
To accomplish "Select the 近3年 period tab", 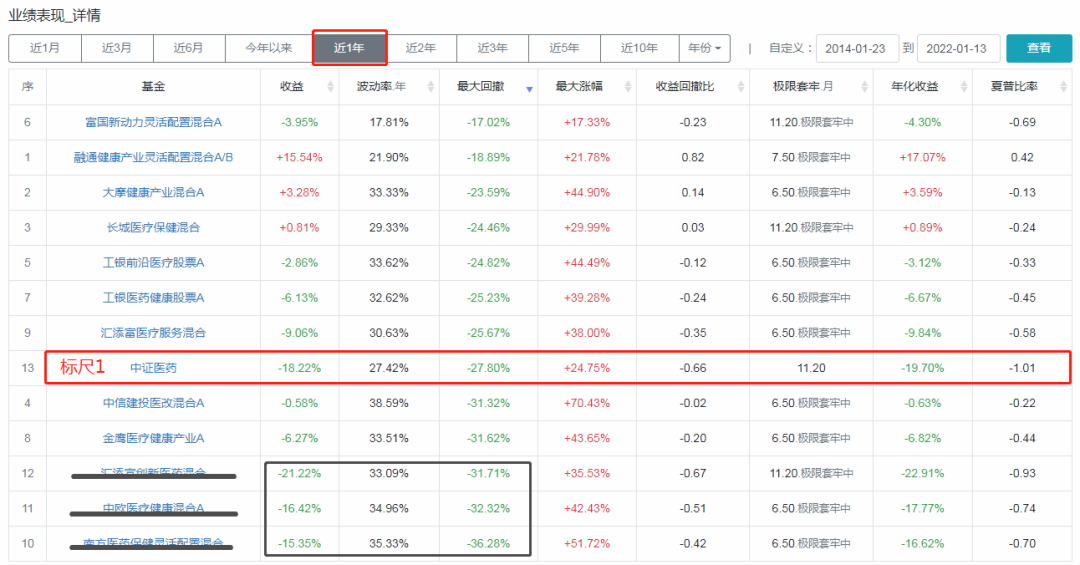I will pyautogui.click(x=492, y=48).
